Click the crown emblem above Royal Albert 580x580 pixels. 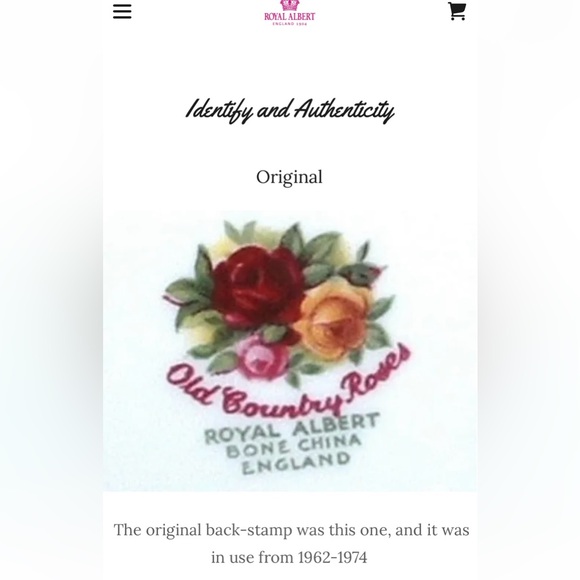click(289, 5)
